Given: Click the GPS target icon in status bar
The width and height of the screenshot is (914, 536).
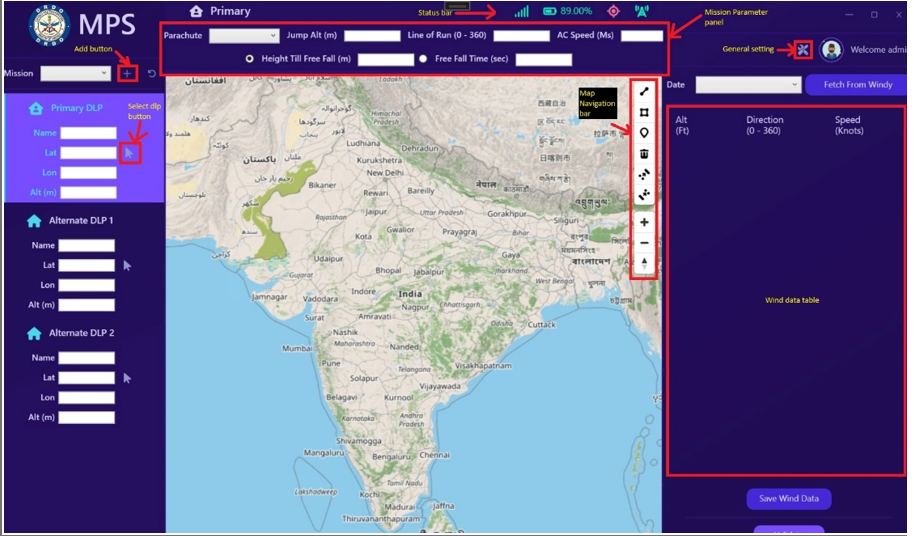Looking at the screenshot, I should click(613, 11).
